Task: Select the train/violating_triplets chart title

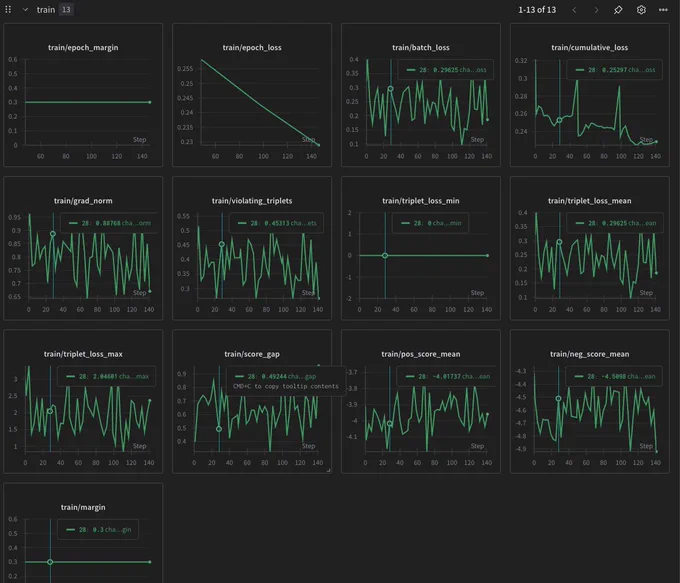Action: click(x=252, y=200)
